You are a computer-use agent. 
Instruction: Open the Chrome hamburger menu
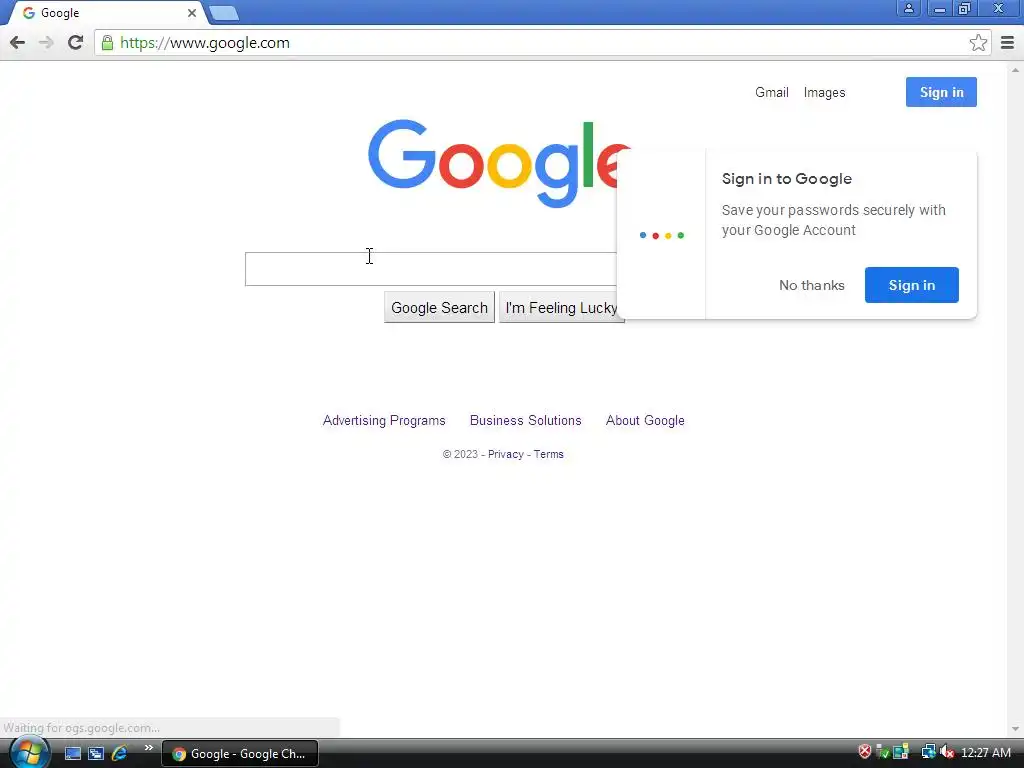[1007, 43]
